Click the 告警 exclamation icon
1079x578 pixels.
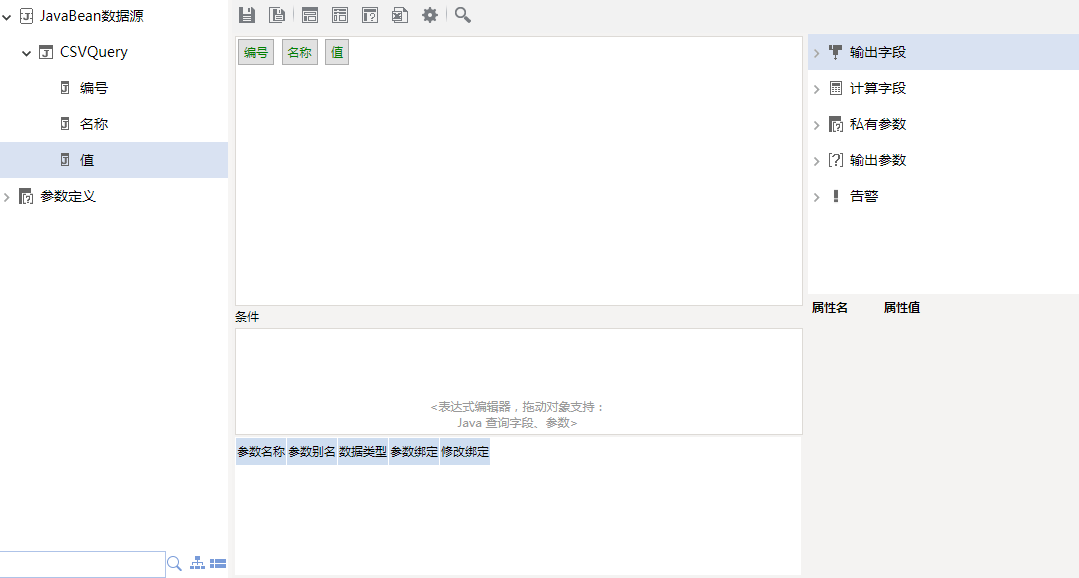pyautogui.click(x=835, y=196)
